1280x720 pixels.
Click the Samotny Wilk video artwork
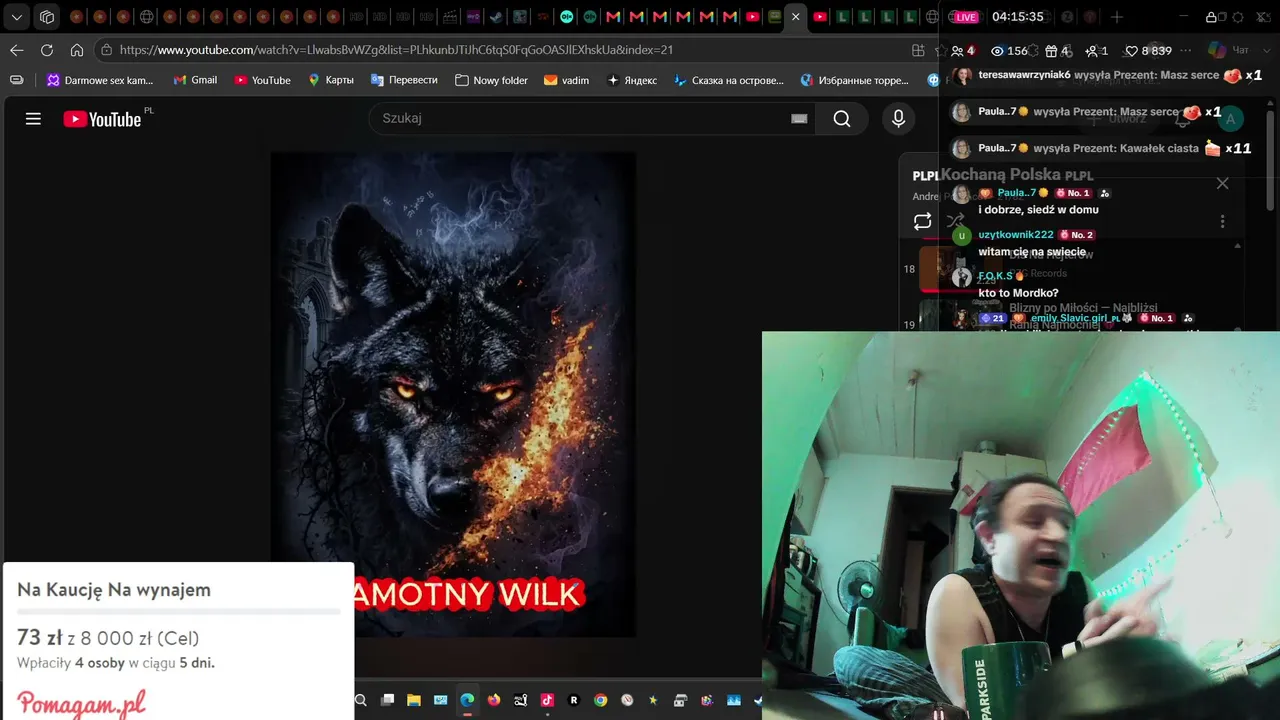click(x=453, y=394)
